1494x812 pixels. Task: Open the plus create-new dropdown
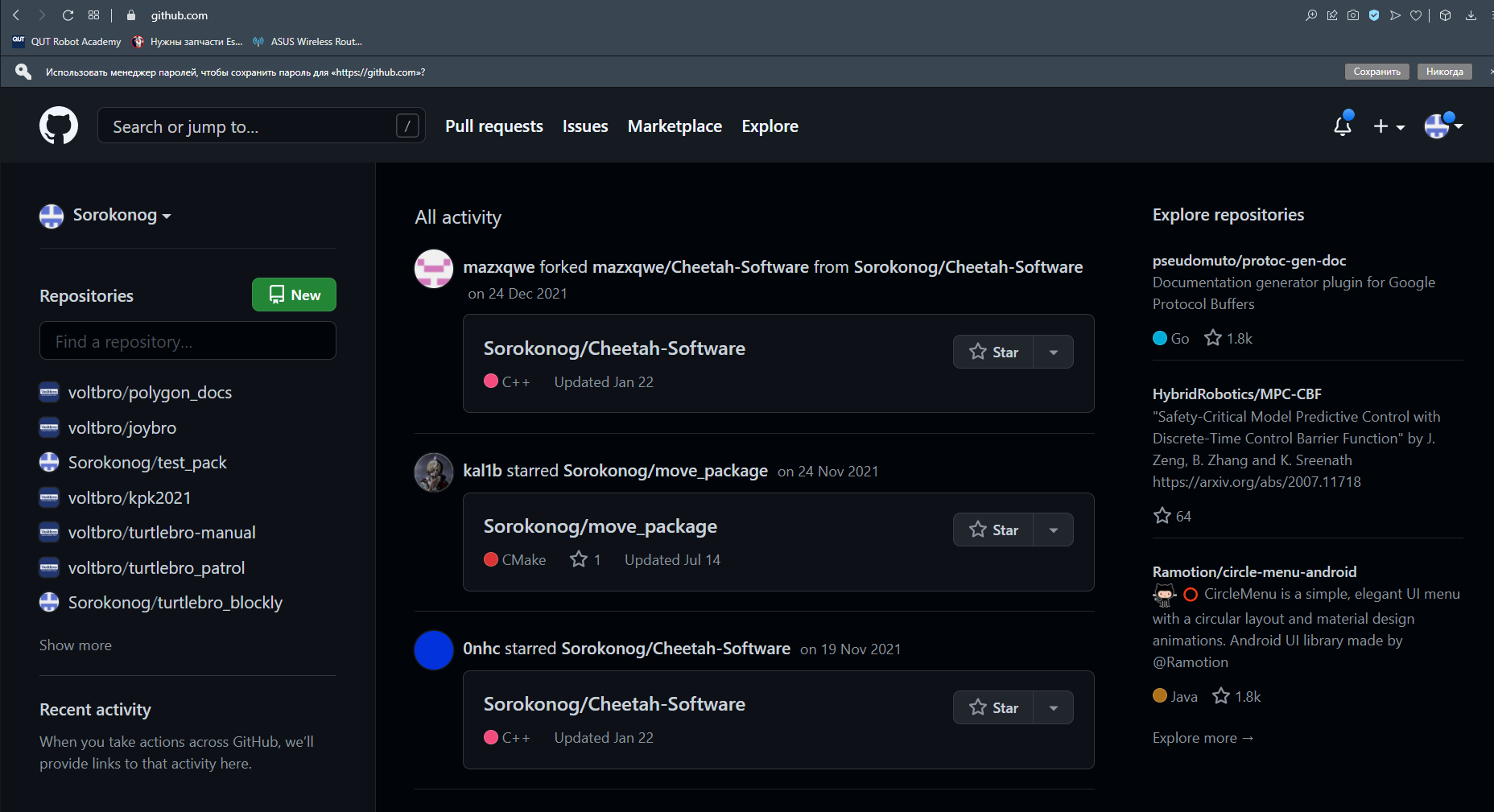tap(1389, 126)
